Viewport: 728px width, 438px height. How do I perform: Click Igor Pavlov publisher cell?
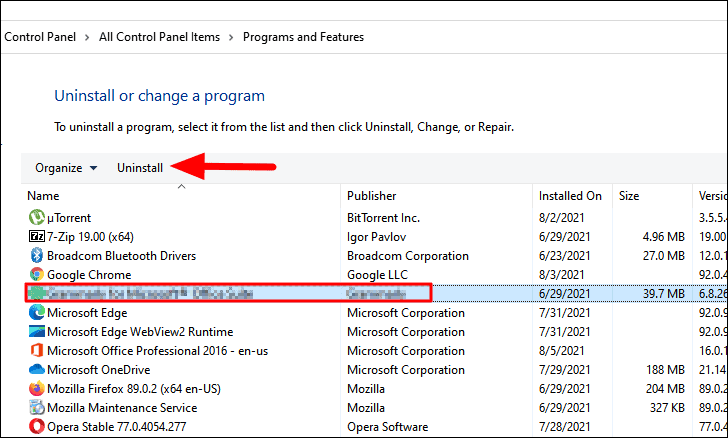click(x=376, y=236)
